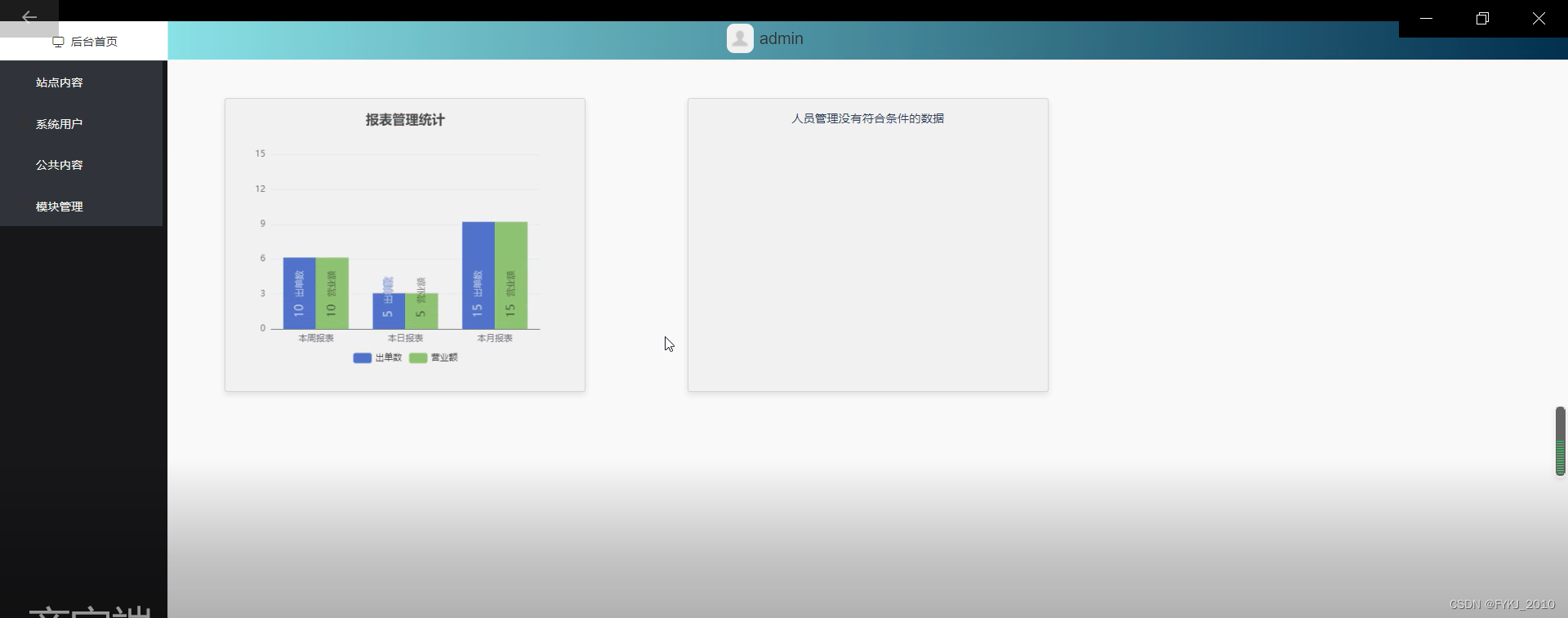Click the vertical scrollbar thumb
Image resolution: width=1568 pixels, height=618 pixels.
(1560, 441)
